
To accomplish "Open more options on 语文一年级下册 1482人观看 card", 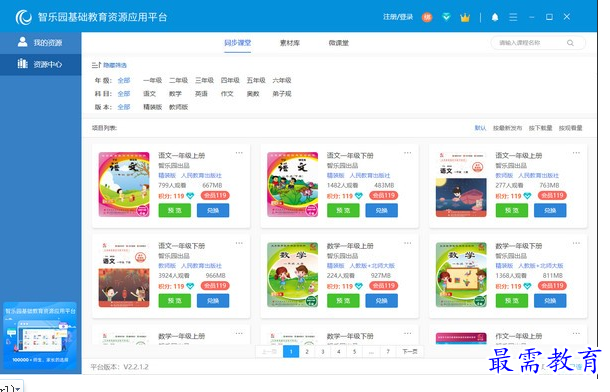I will [407, 153].
